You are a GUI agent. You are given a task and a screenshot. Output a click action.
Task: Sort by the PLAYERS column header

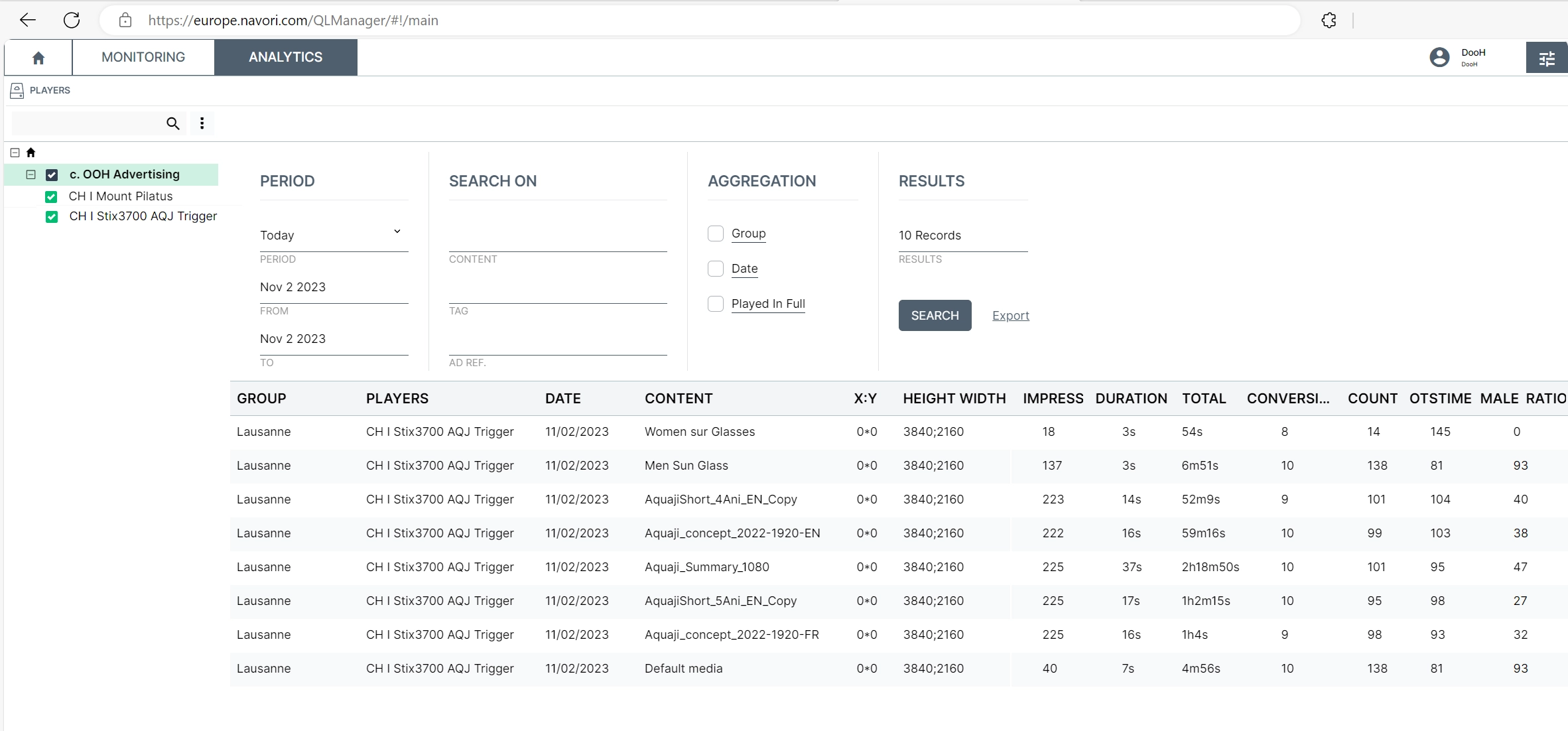397,399
